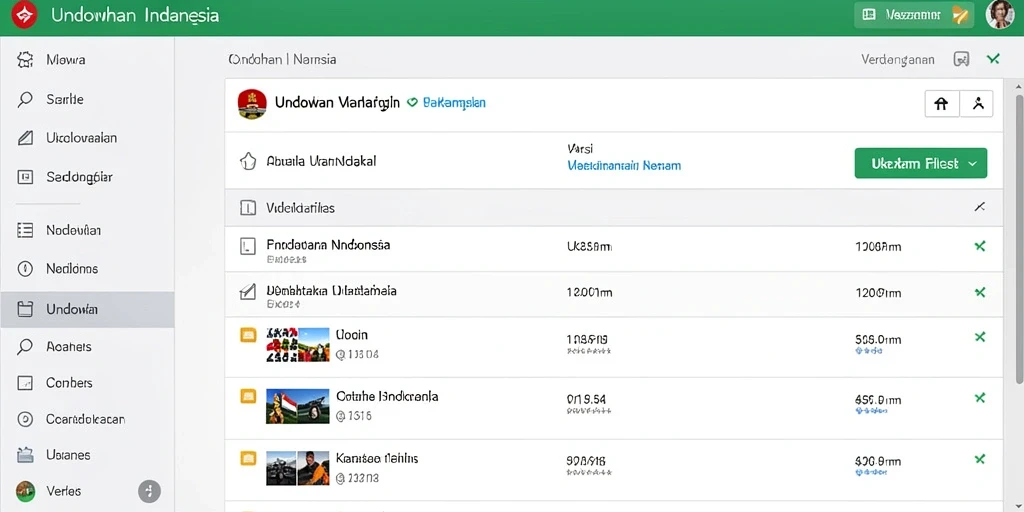Open the Kansee fialins thumbnail
The image size is (1024, 512).
(298, 468)
